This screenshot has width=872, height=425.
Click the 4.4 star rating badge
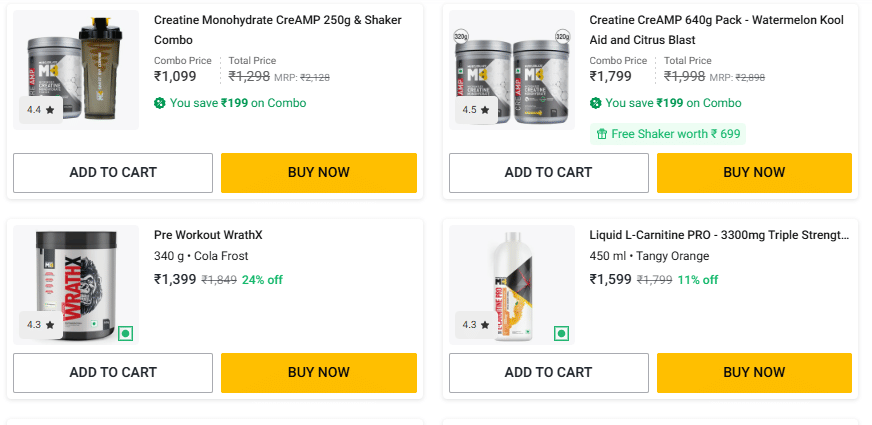coord(41,110)
